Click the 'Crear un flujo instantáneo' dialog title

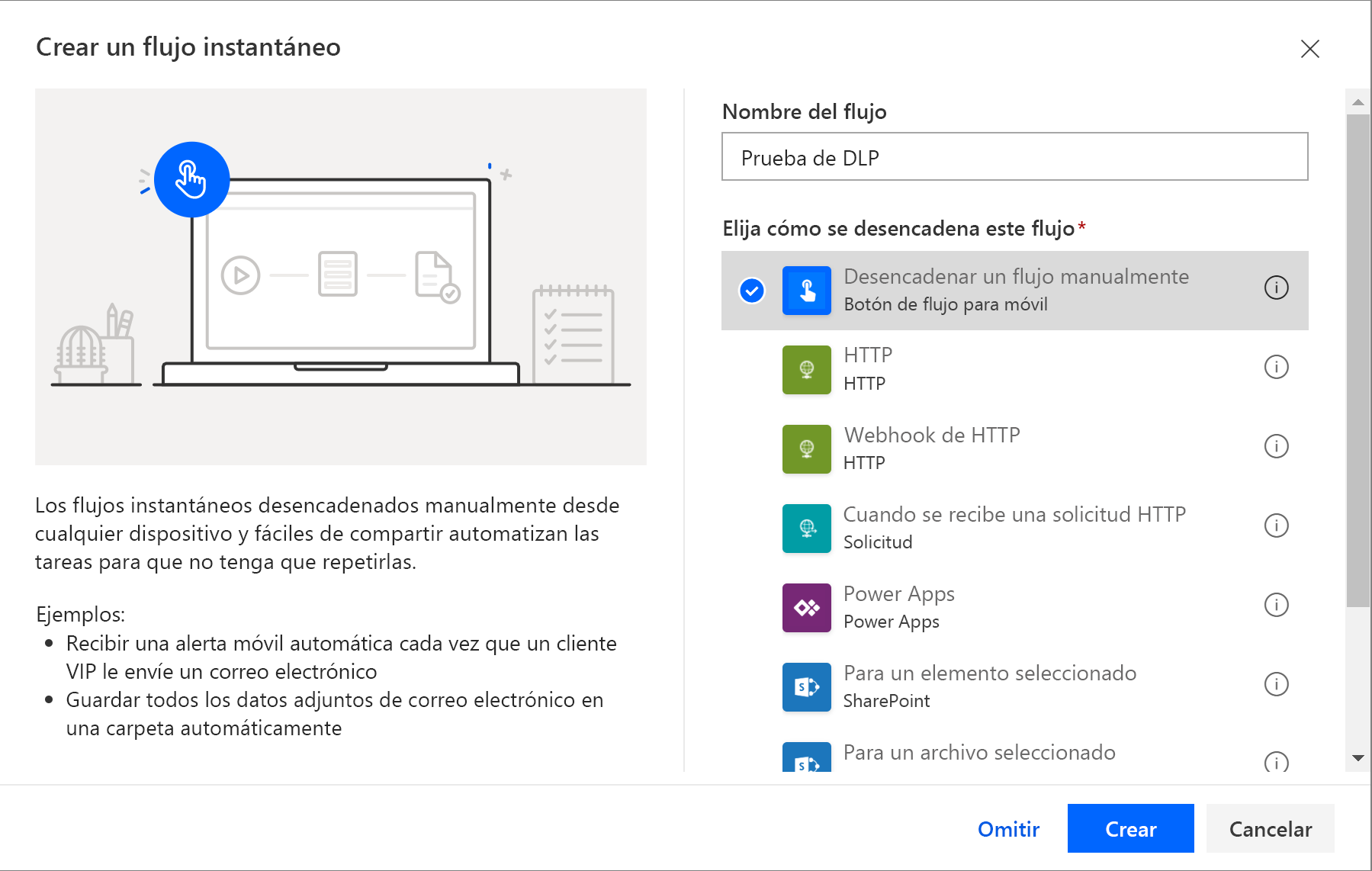188,47
